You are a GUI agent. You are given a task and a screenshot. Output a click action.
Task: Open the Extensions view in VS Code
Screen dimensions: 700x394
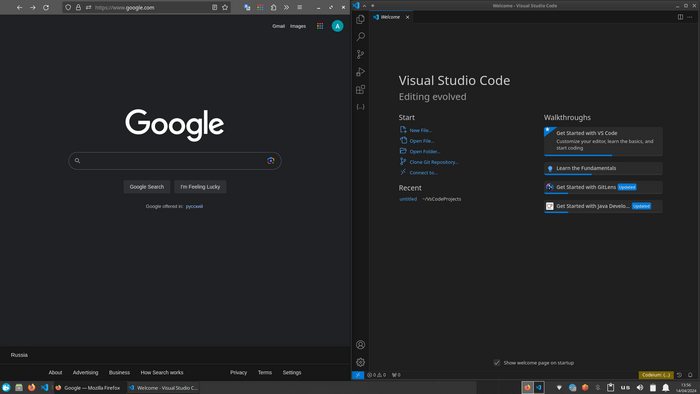[360, 90]
